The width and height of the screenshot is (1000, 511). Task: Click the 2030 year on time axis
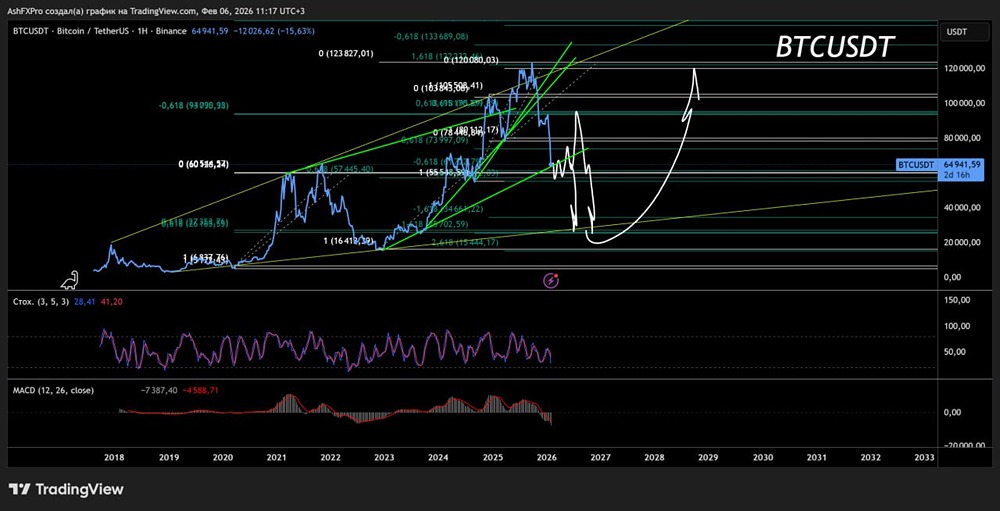click(763, 457)
